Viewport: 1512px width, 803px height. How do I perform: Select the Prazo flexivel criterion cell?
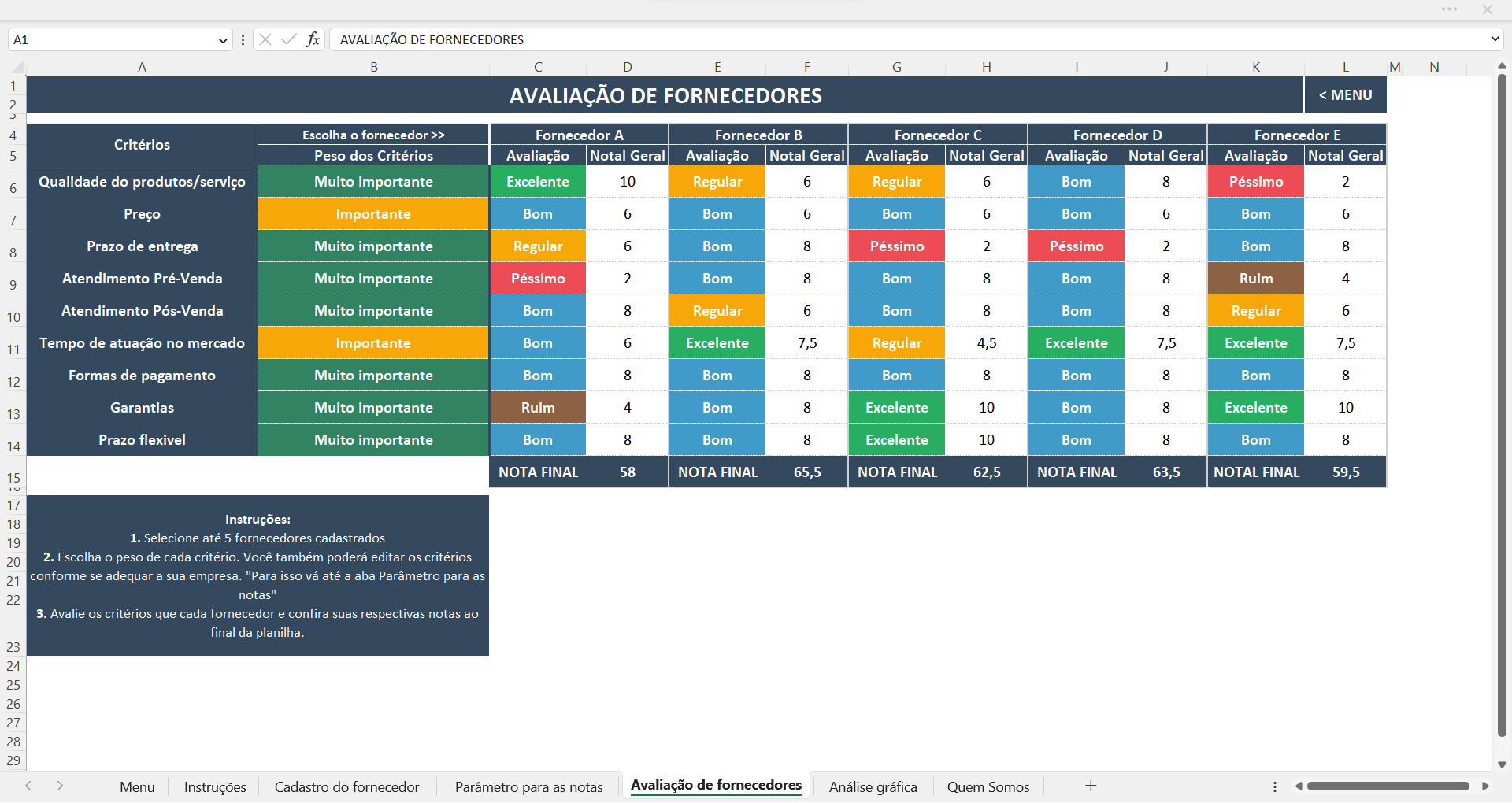click(x=143, y=439)
